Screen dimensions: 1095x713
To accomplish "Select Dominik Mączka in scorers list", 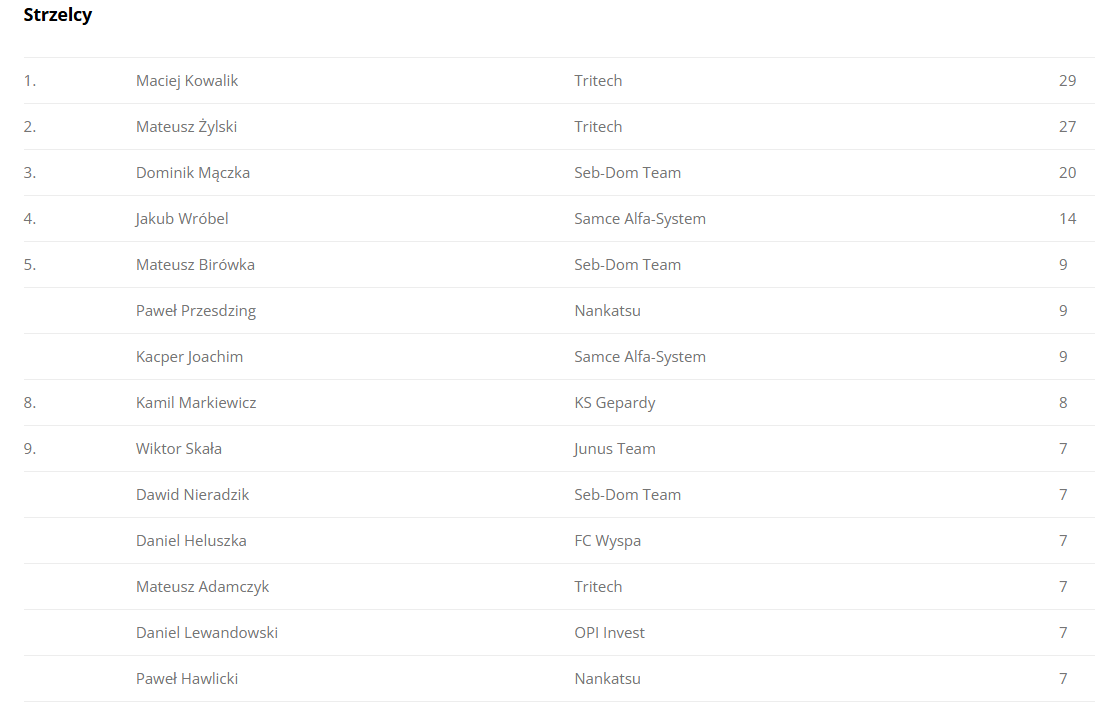I will (193, 173).
